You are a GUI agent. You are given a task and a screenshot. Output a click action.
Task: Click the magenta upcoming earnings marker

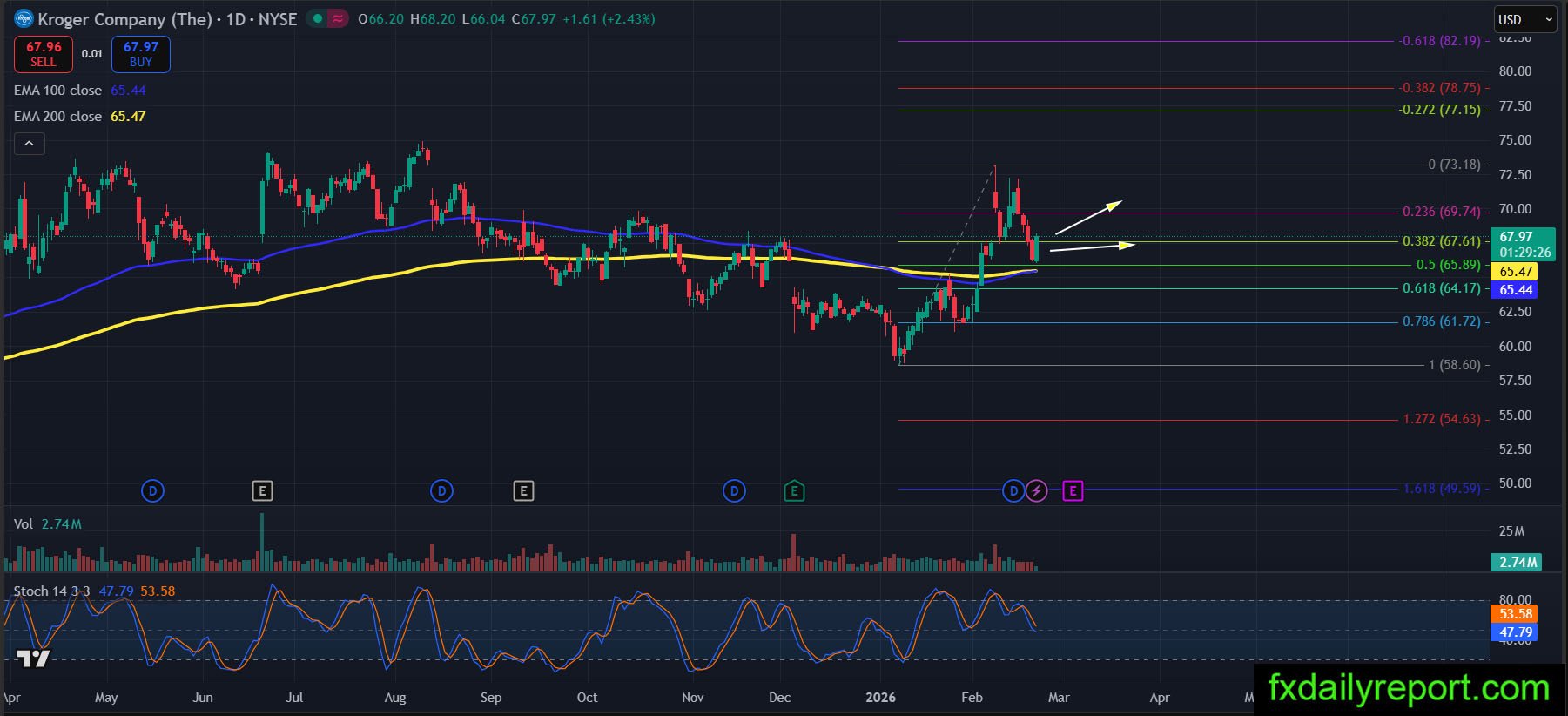pos(1073,491)
